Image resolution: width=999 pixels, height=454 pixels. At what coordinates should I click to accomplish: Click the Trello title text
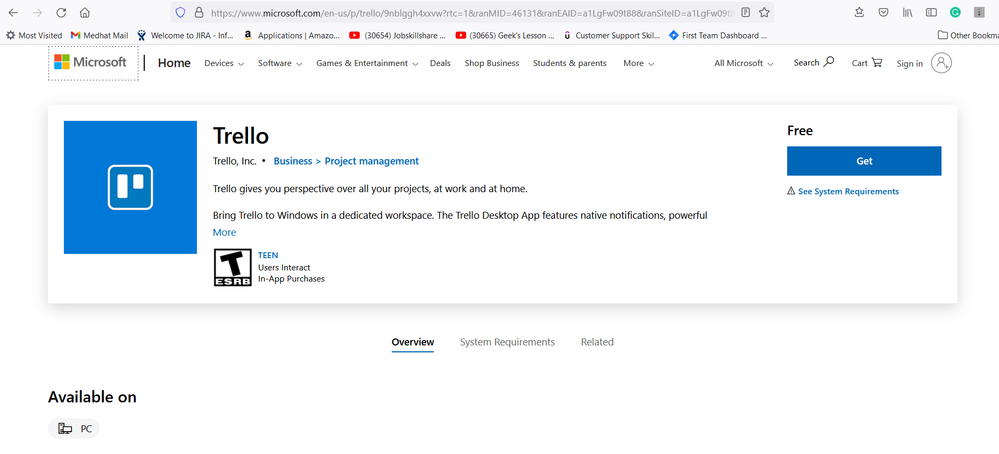[x=241, y=136]
